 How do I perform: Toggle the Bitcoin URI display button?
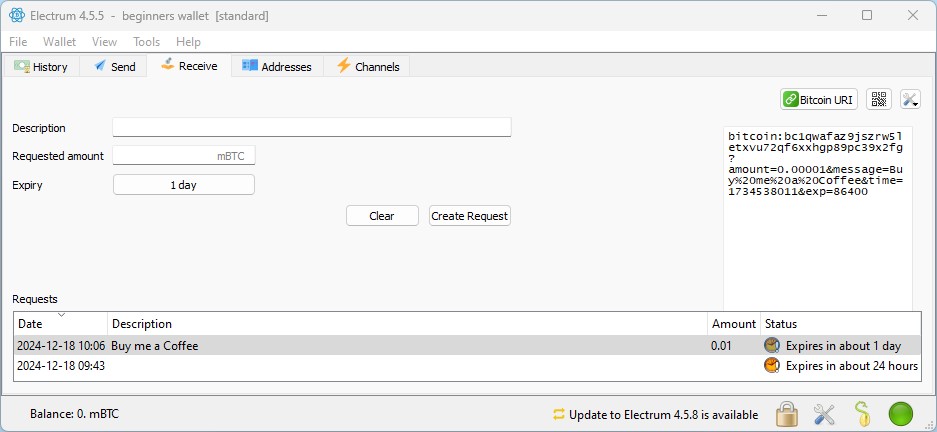pyautogui.click(x=819, y=99)
